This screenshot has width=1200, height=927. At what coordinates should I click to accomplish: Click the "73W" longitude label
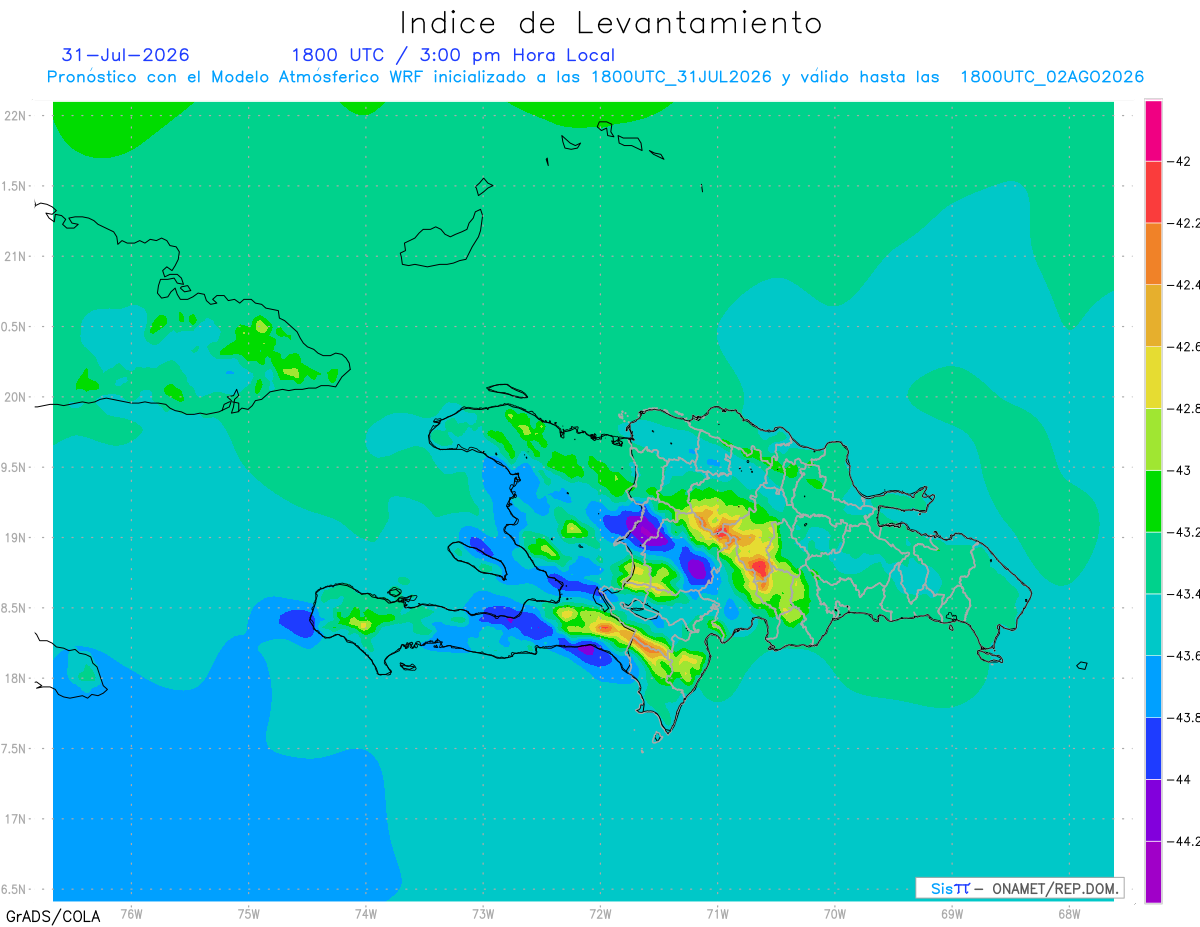coord(483,913)
